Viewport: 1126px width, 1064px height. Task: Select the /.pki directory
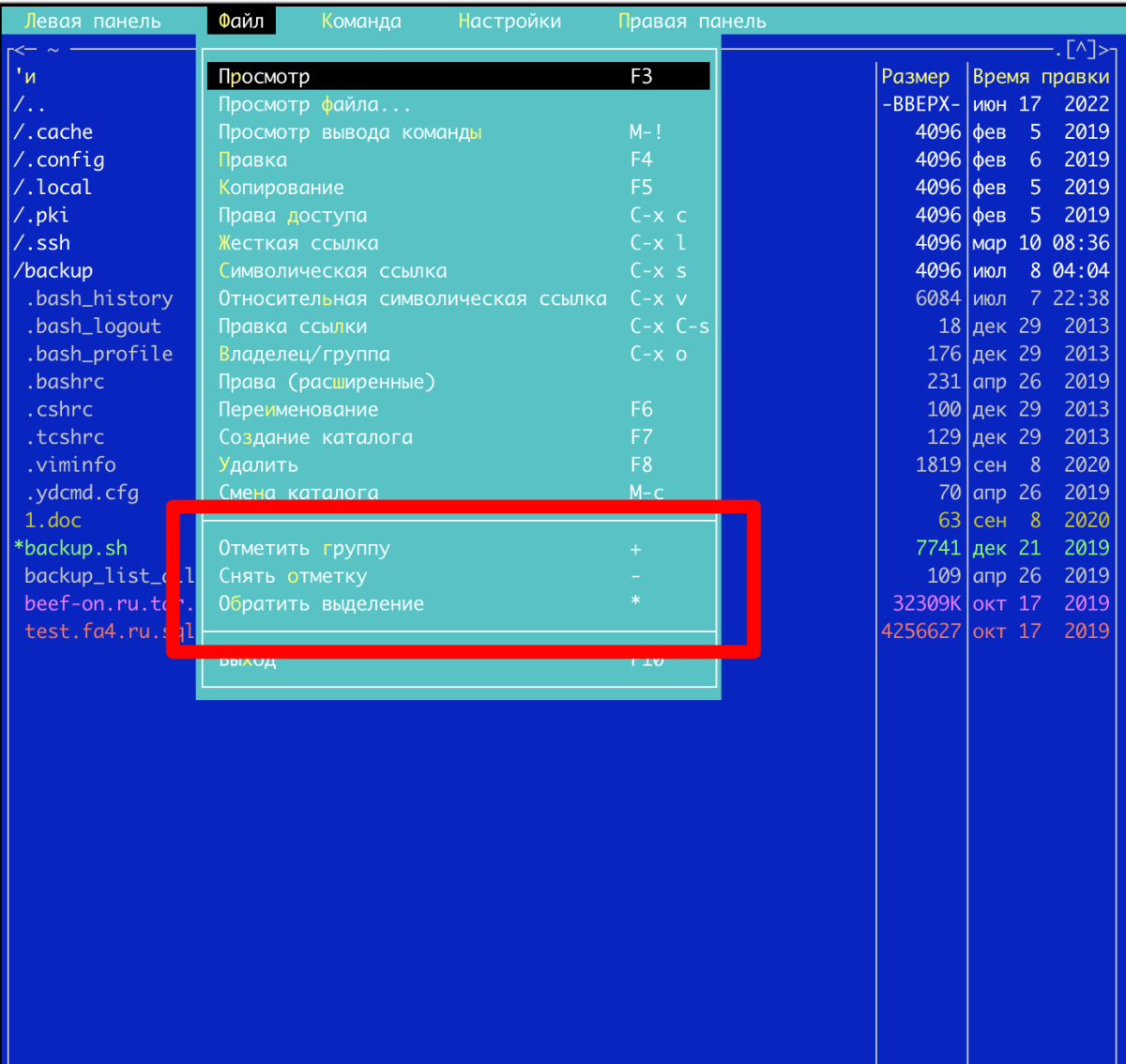pyautogui.click(x=41, y=215)
